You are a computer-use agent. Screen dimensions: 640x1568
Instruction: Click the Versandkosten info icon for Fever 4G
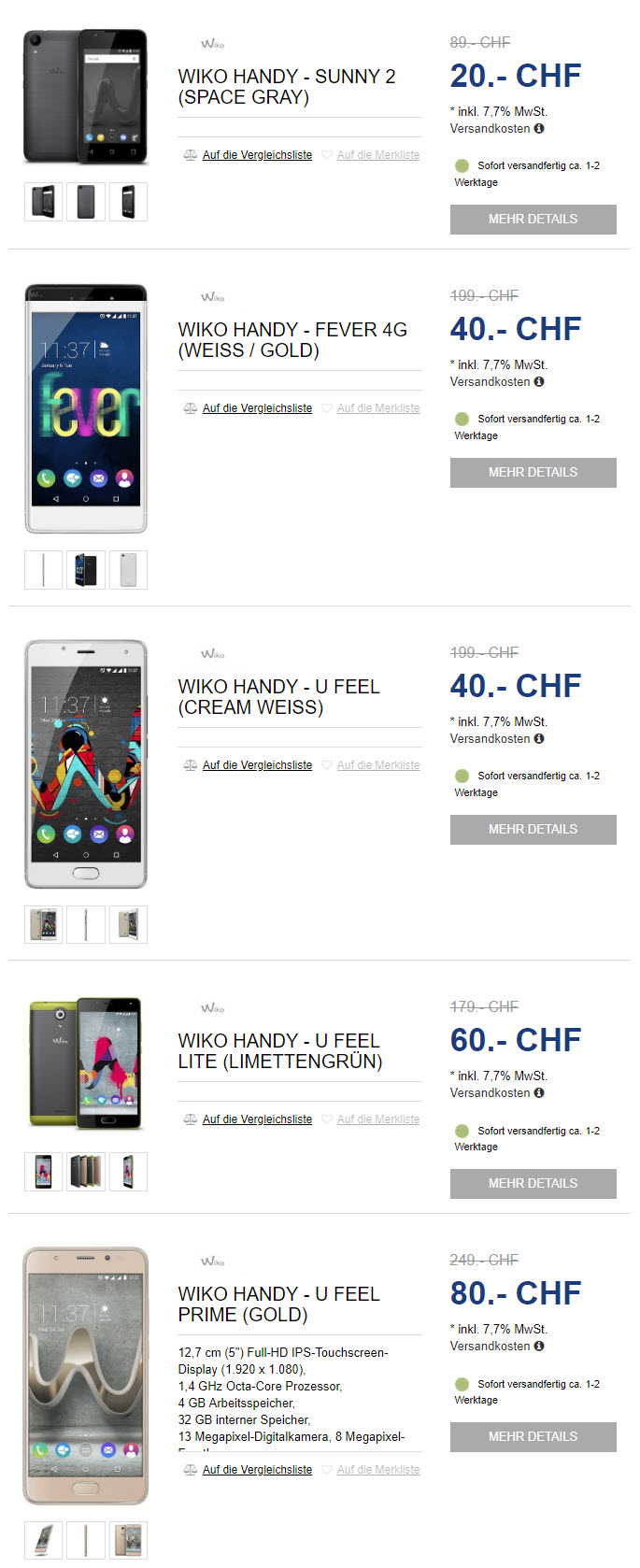(x=539, y=382)
